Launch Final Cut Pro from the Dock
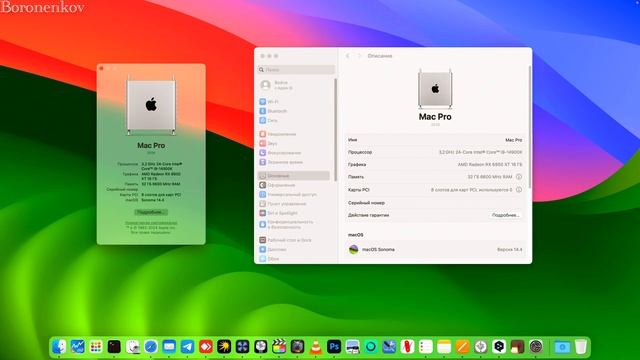This screenshot has height=360, width=640. 279,347
